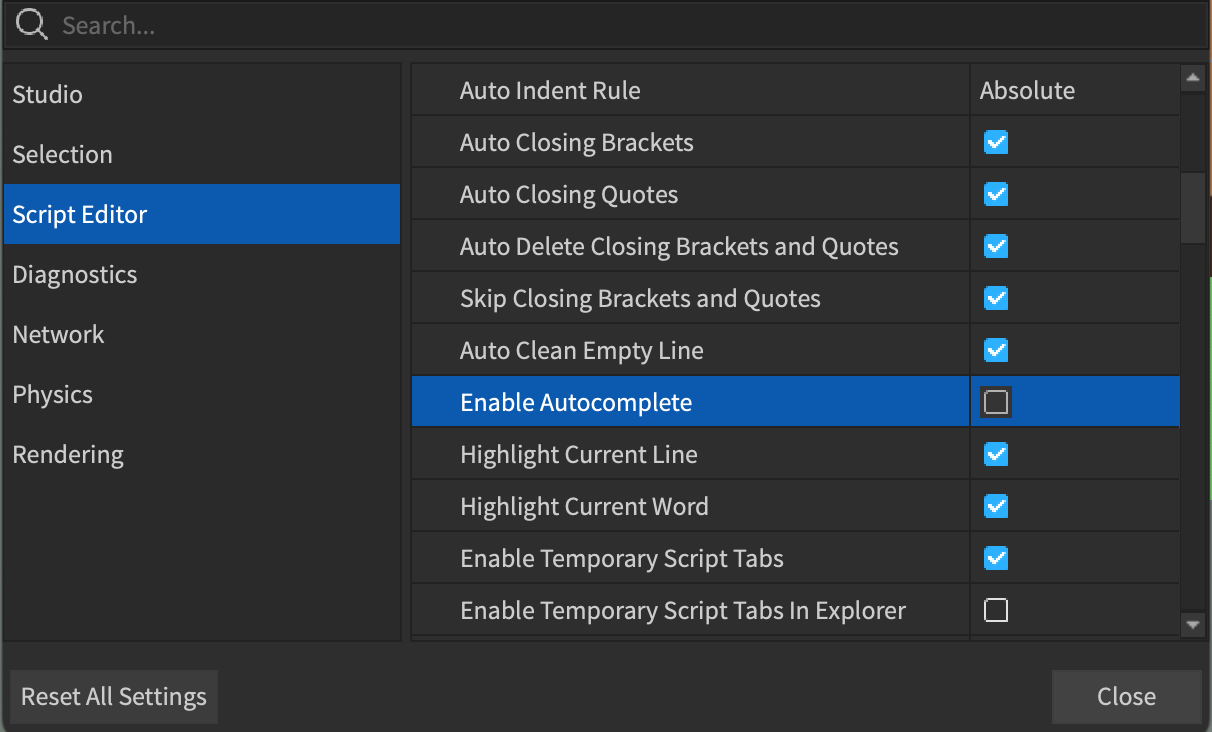1212x732 pixels.
Task: Click the Close button
Action: coord(1126,696)
